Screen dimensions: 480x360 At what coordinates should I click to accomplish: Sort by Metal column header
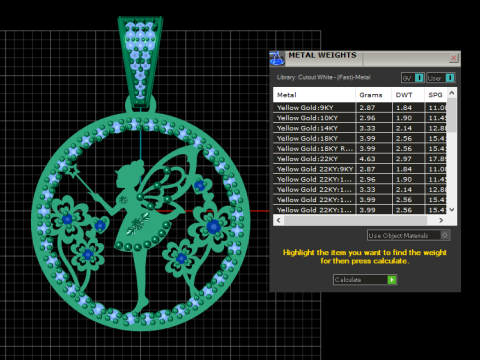click(314, 95)
